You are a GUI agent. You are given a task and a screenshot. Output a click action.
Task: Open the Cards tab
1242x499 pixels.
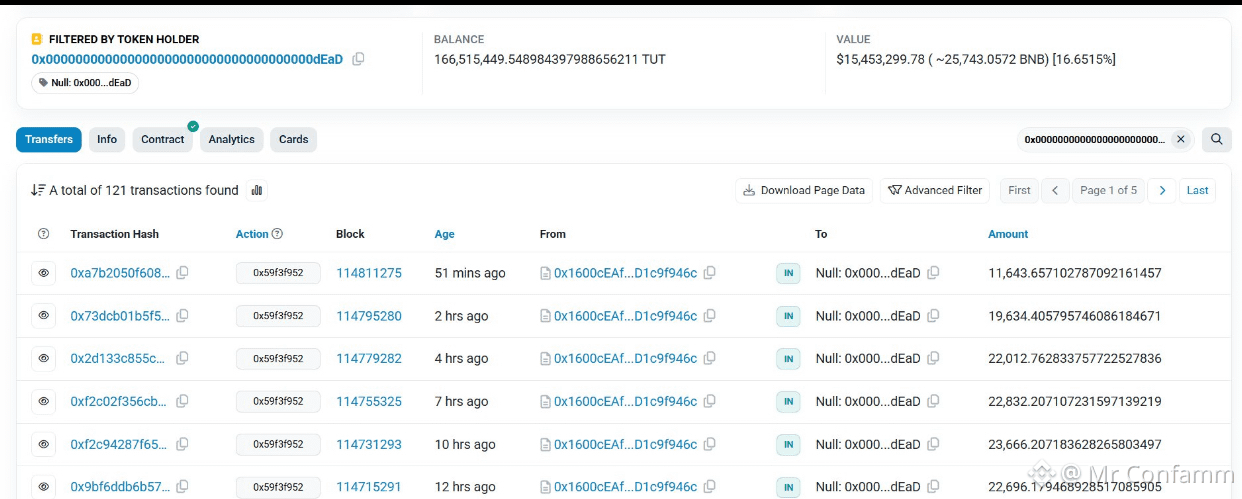293,139
